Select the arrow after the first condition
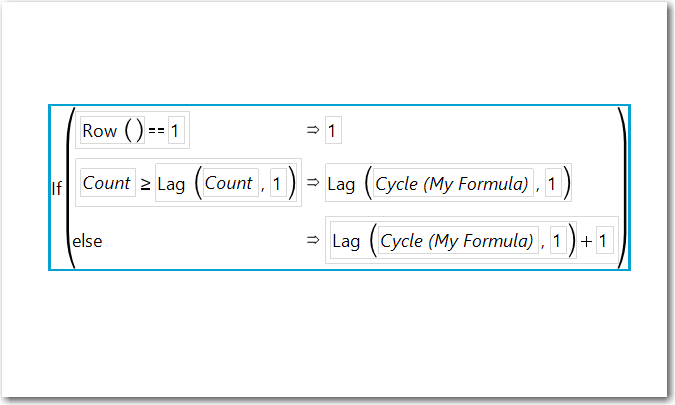Image resolution: width=675 pixels, height=405 pixels. (313, 129)
